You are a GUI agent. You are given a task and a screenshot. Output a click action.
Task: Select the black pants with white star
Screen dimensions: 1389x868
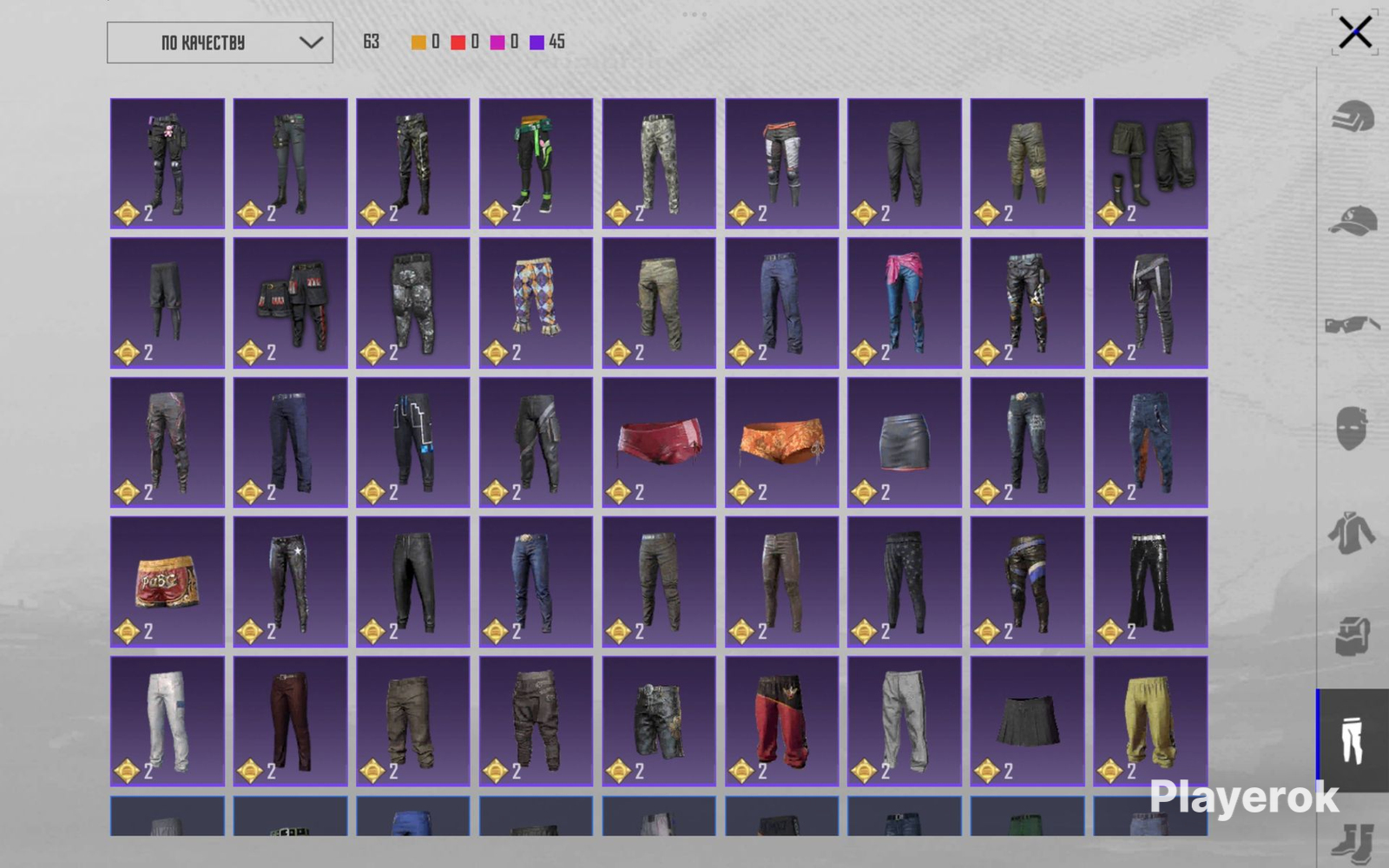(x=290, y=582)
